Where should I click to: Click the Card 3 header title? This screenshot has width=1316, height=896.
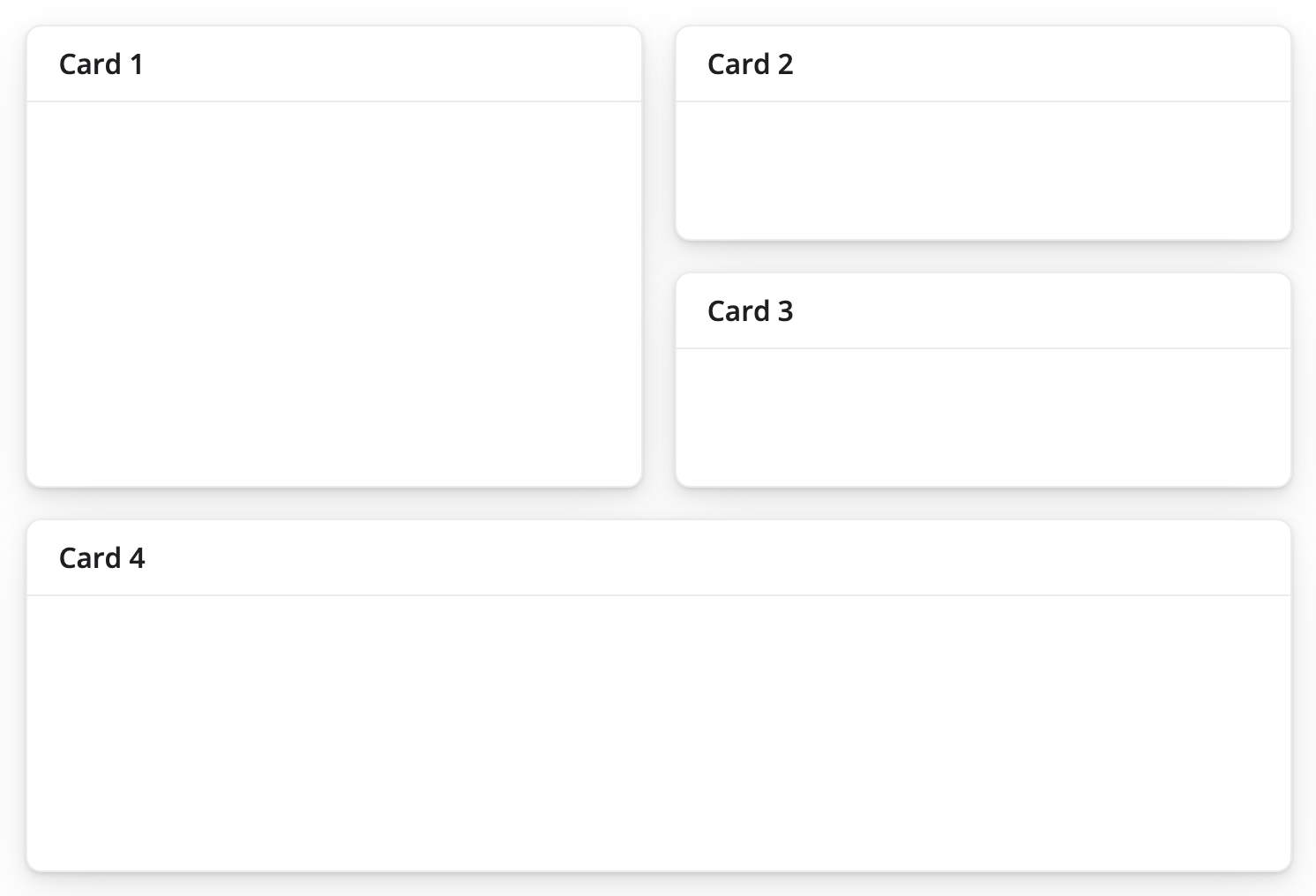(751, 310)
